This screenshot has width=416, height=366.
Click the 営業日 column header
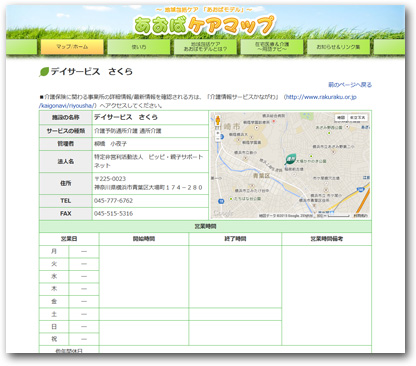pos(69,239)
